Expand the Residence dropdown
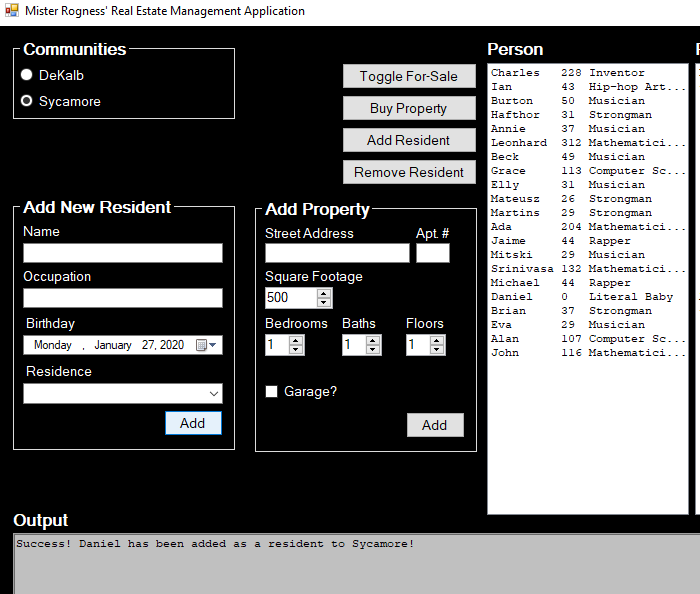Image resolution: width=700 pixels, height=594 pixels. click(x=213, y=394)
